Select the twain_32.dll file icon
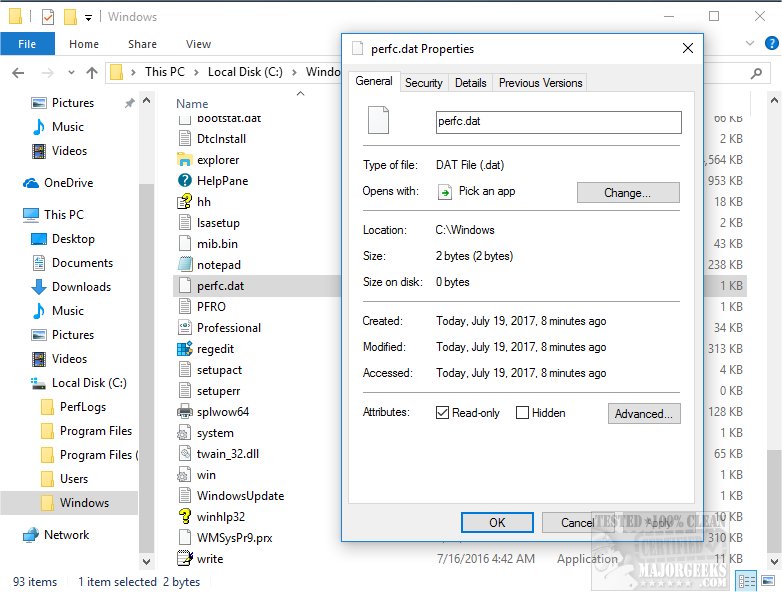782x592 pixels. [185, 453]
